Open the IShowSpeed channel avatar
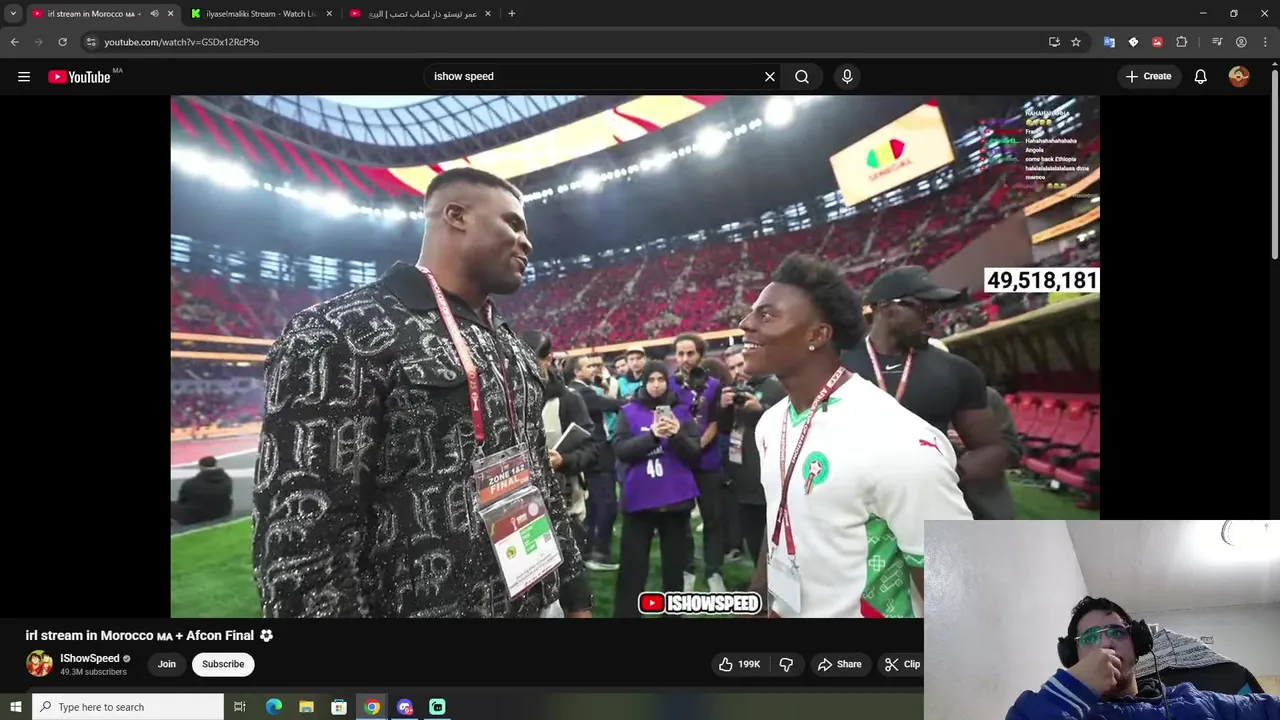This screenshot has height=720, width=1280. [39, 664]
